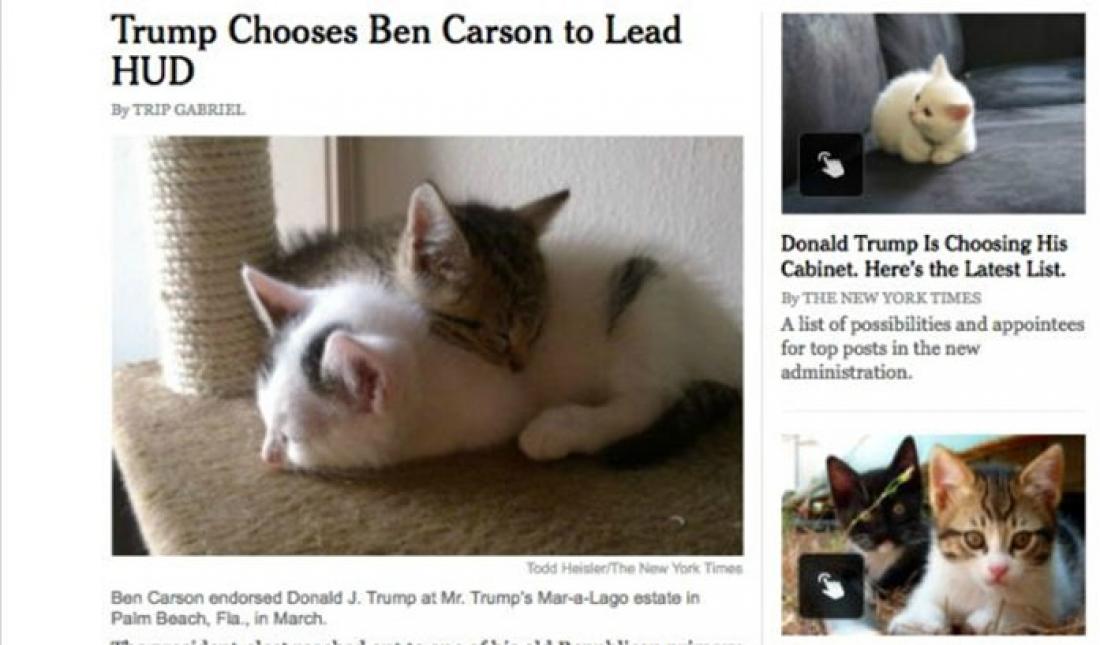Open the two kittens thumbnail in sidebar
Viewport: 1100px width, 645px height.
coord(933,535)
